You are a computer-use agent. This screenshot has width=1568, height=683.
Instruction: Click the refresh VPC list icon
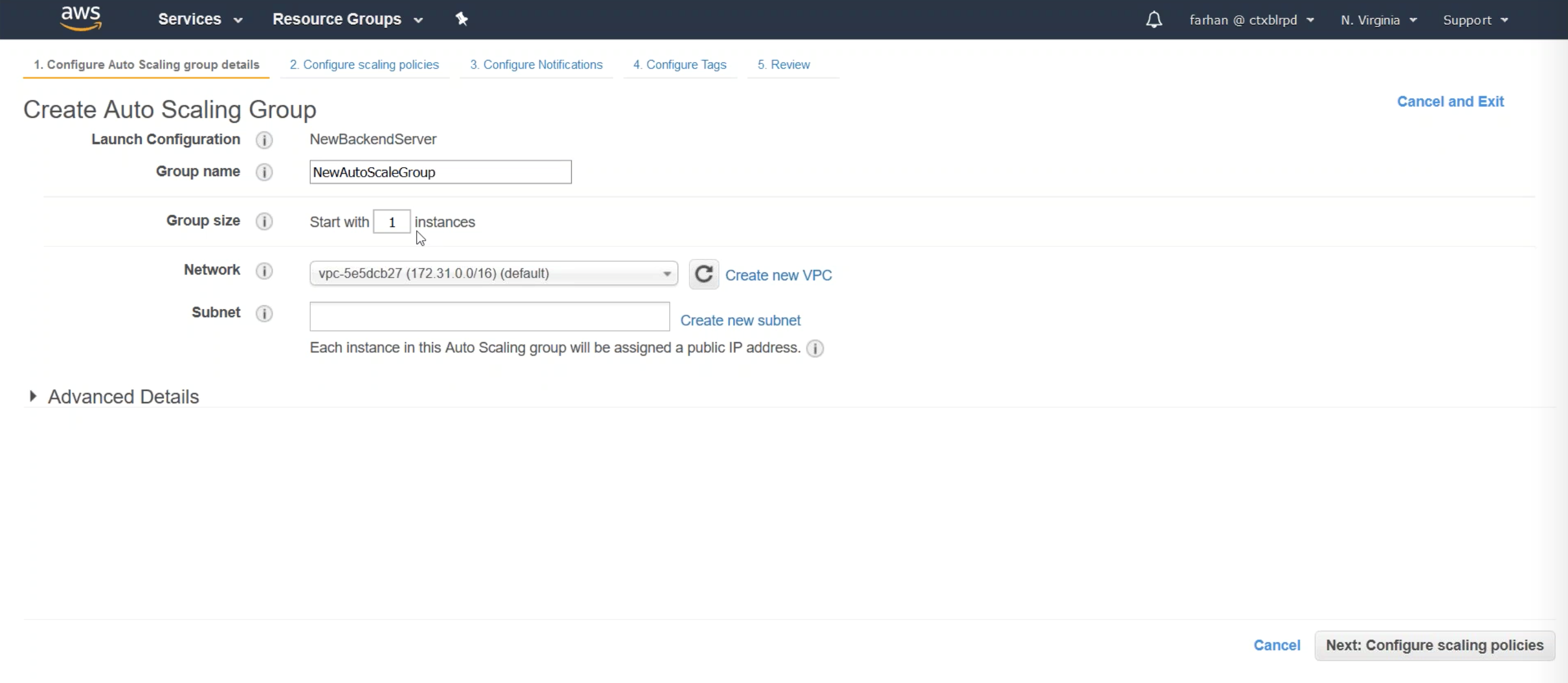(703, 275)
